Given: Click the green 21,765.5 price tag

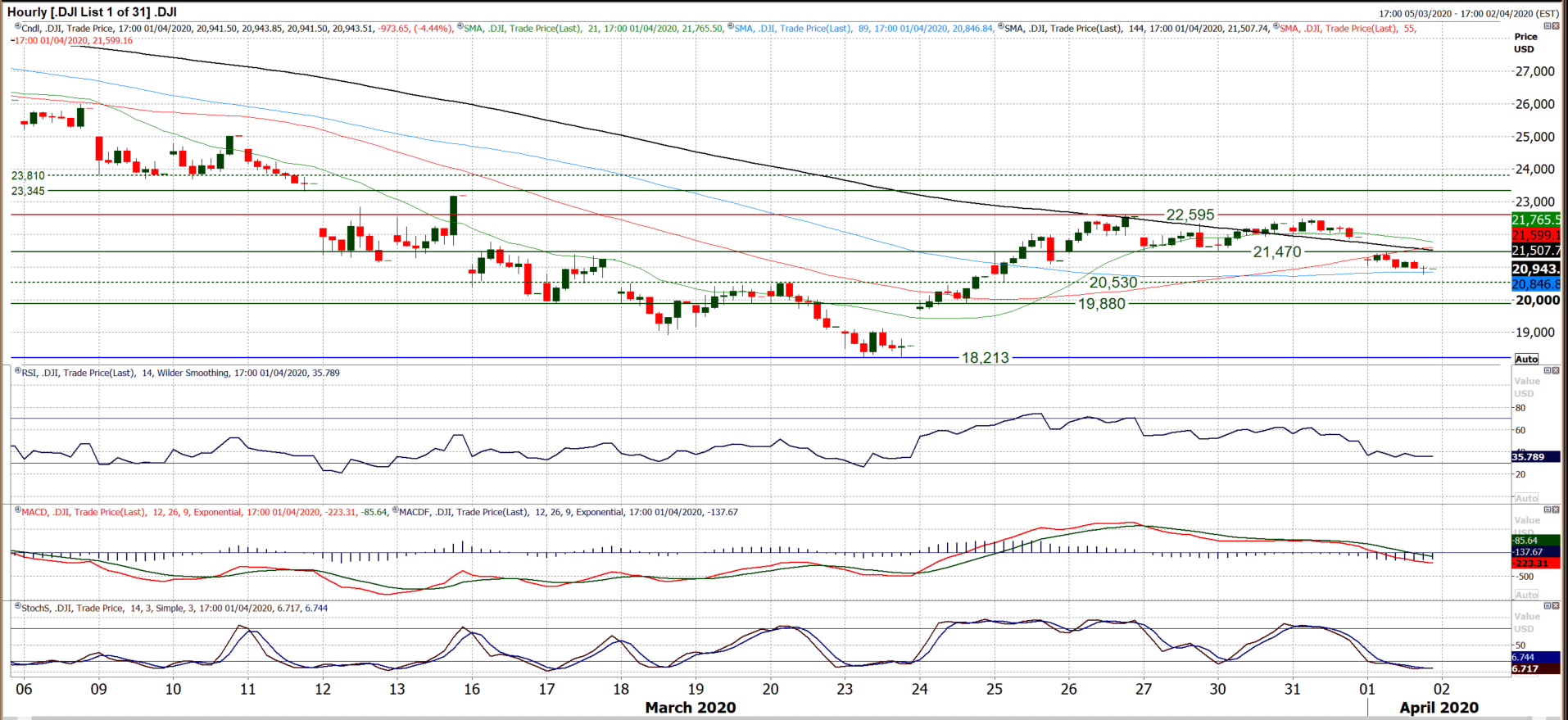Looking at the screenshot, I should tap(1536, 220).
